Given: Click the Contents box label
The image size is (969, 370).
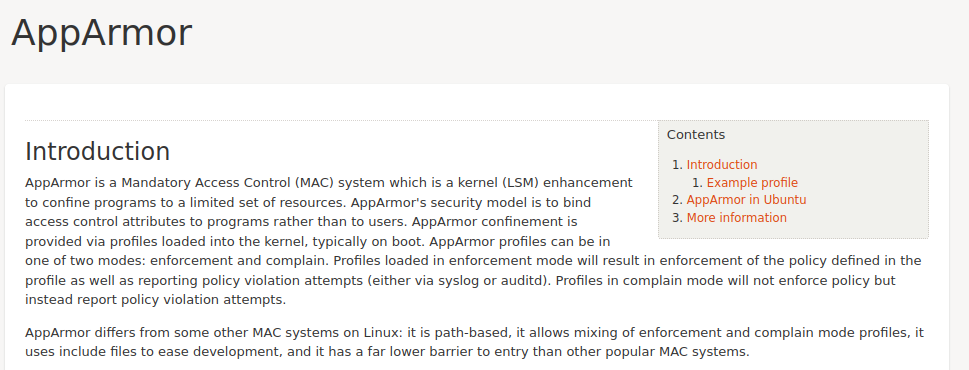Looking at the screenshot, I should pos(696,135).
